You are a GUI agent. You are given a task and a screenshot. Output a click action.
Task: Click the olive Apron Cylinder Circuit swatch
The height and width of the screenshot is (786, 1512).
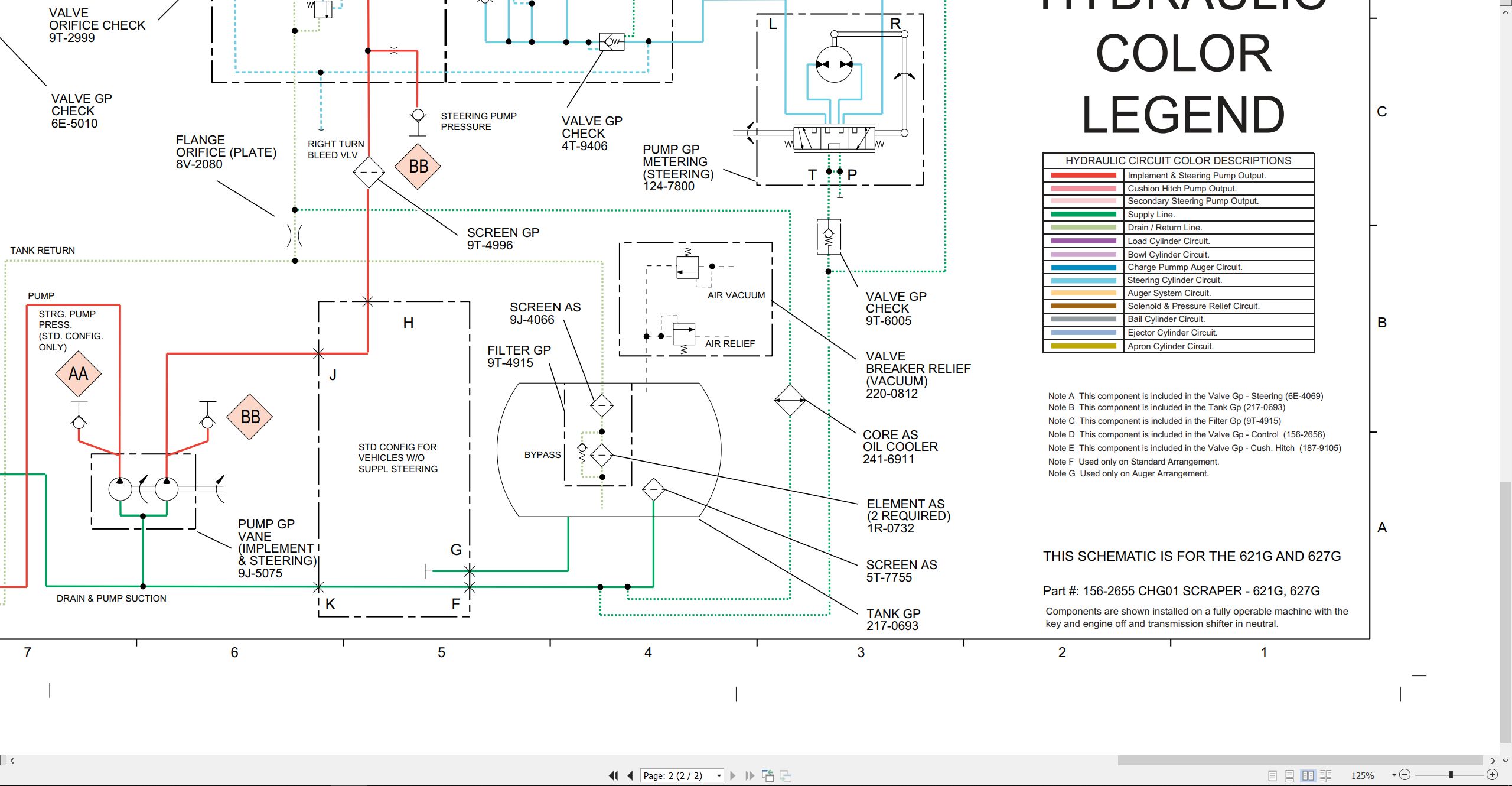coord(1083,346)
